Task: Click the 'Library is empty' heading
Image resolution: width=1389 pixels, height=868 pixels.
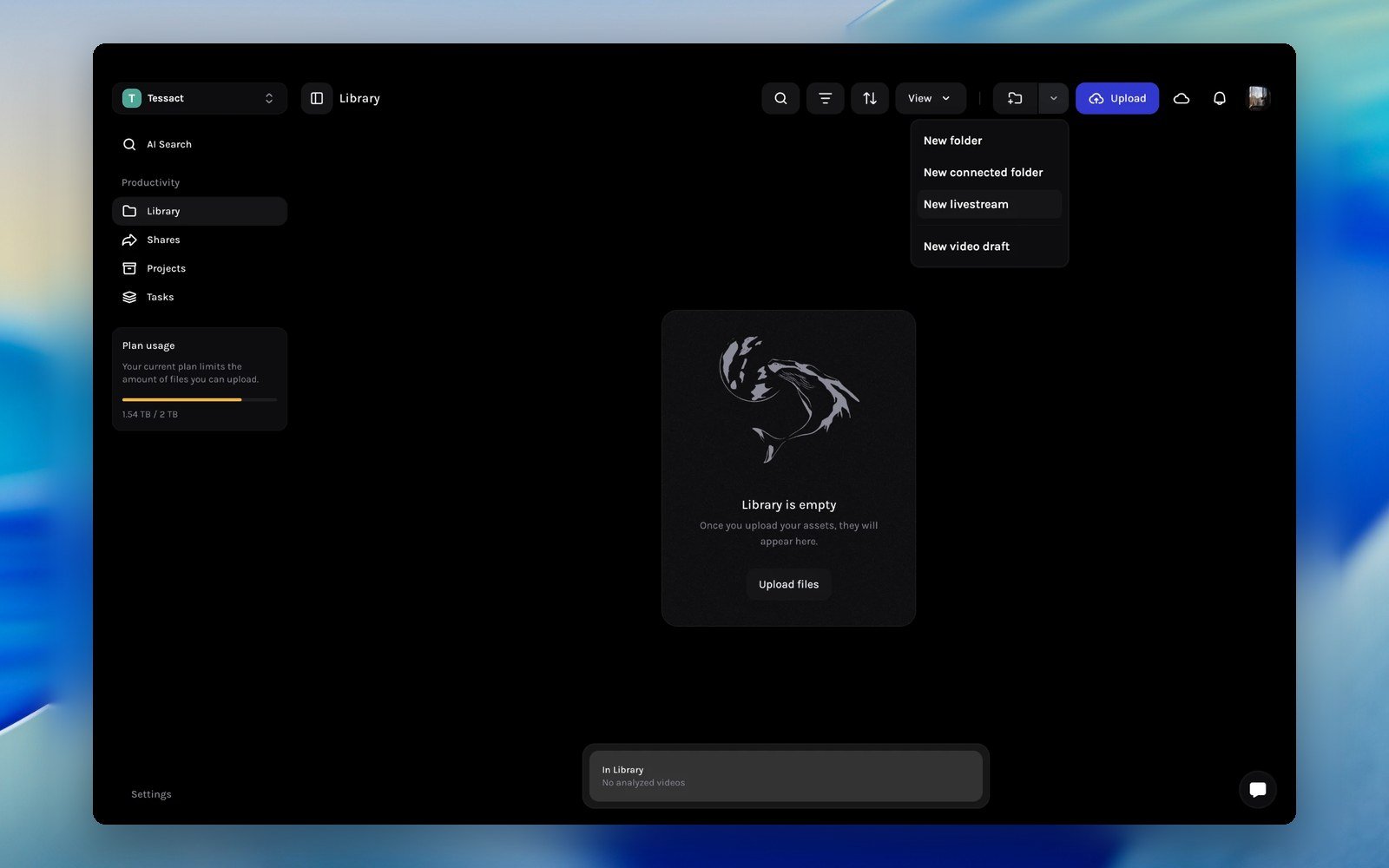Action: click(x=788, y=504)
